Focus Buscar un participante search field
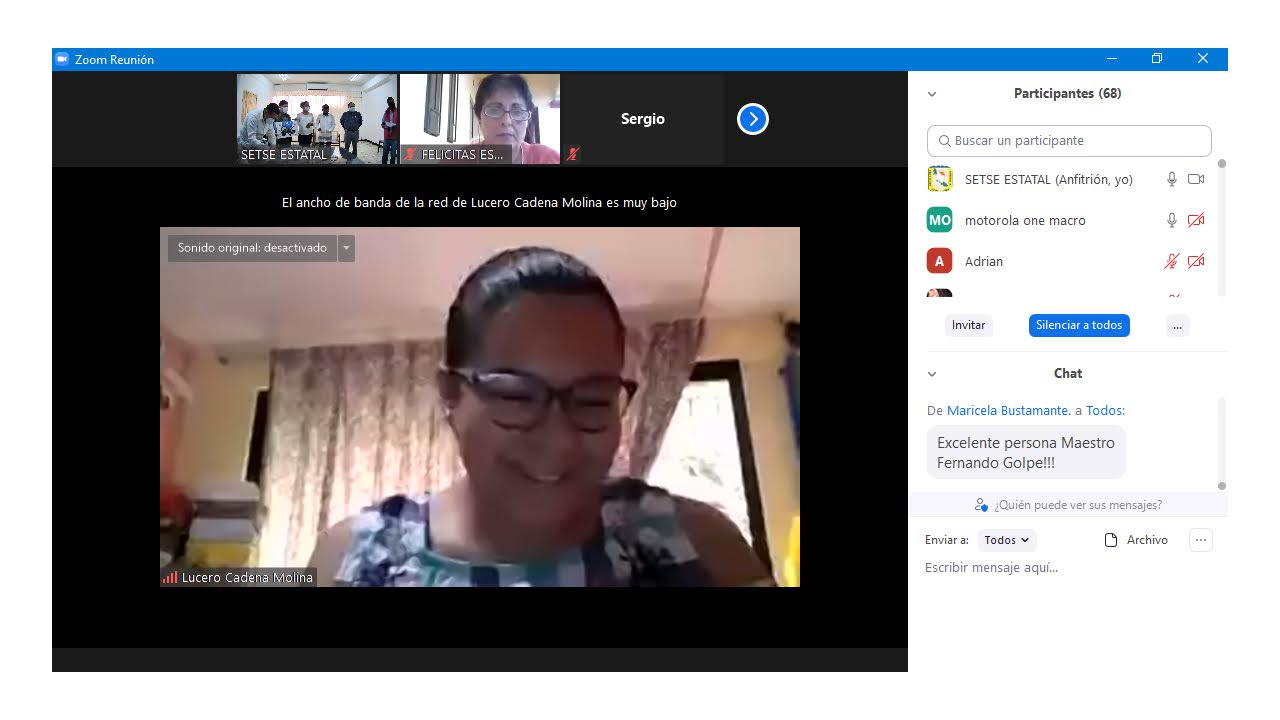The image size is (1280, 720). point(1069,141)
